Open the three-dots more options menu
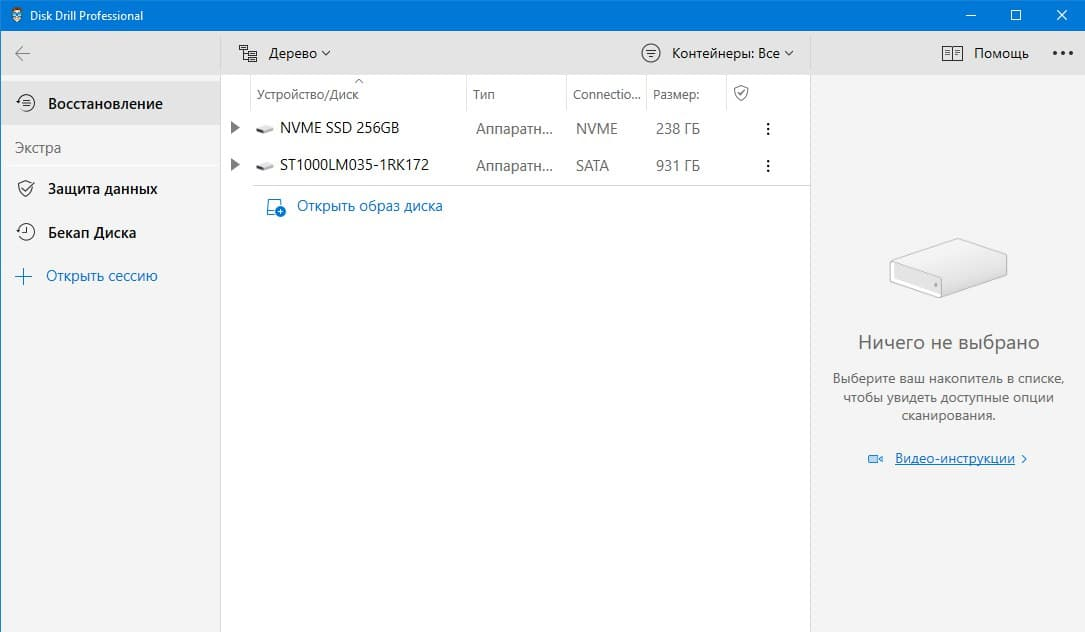 [1062, 53]
